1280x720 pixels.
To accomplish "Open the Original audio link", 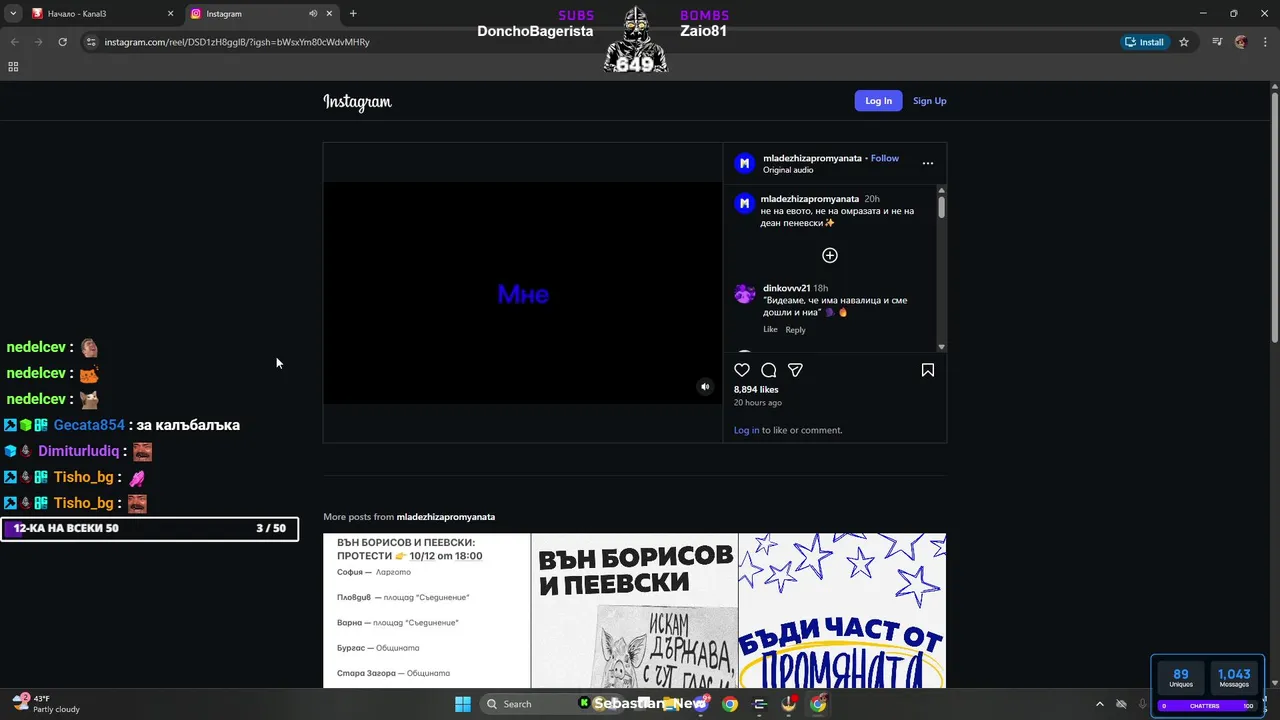I will 788,170.
